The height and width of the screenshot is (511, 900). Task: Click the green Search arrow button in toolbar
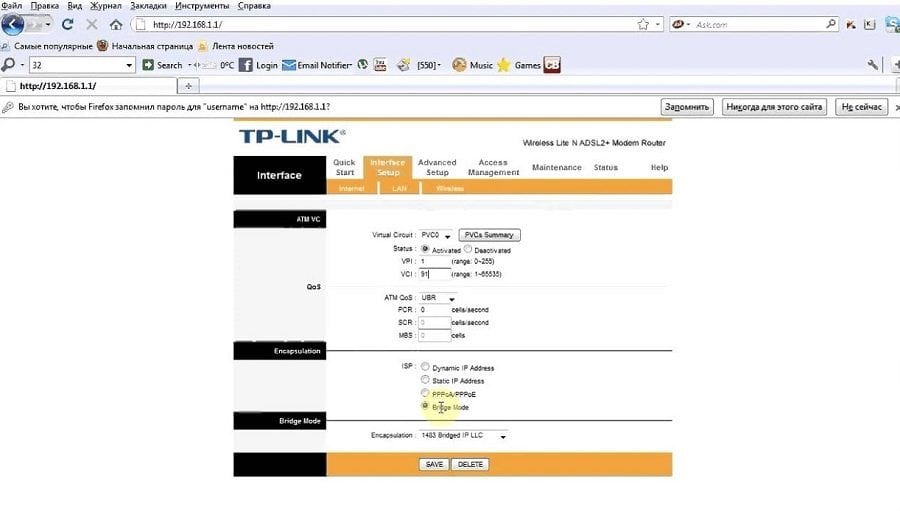tap(148, 65)
